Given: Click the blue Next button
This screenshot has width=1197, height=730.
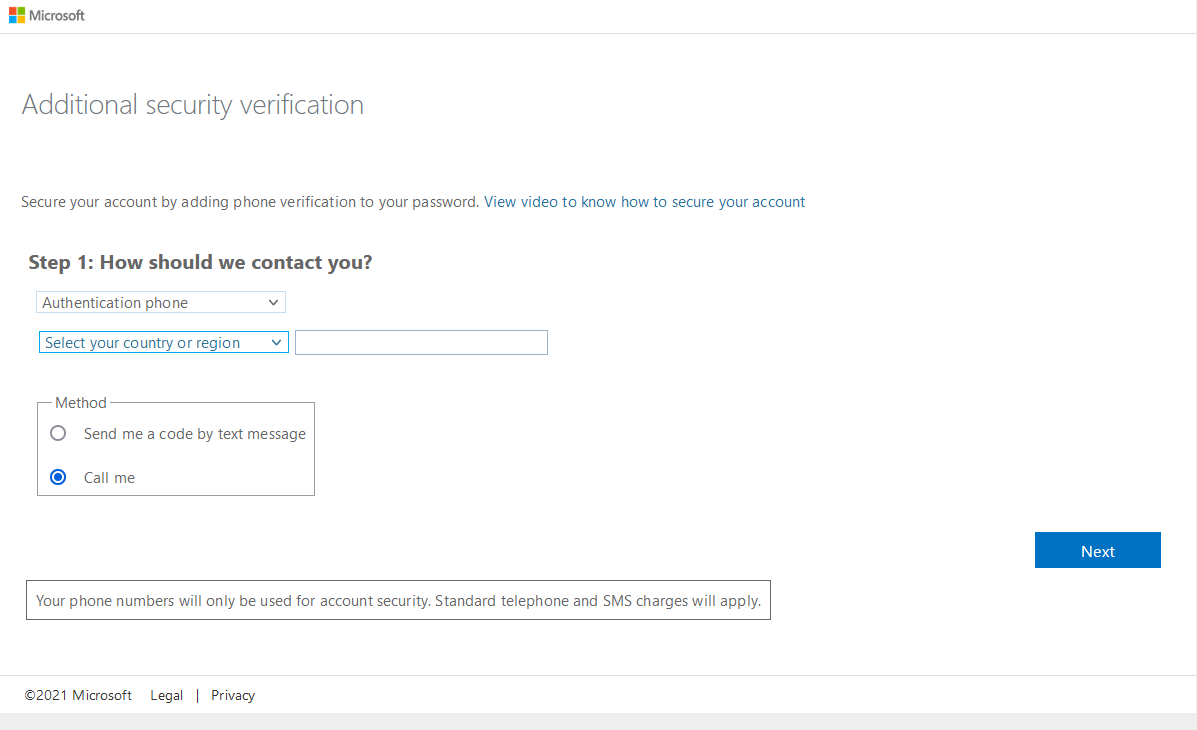Looking at the screenshot, I should click(x=1098, y=551).
